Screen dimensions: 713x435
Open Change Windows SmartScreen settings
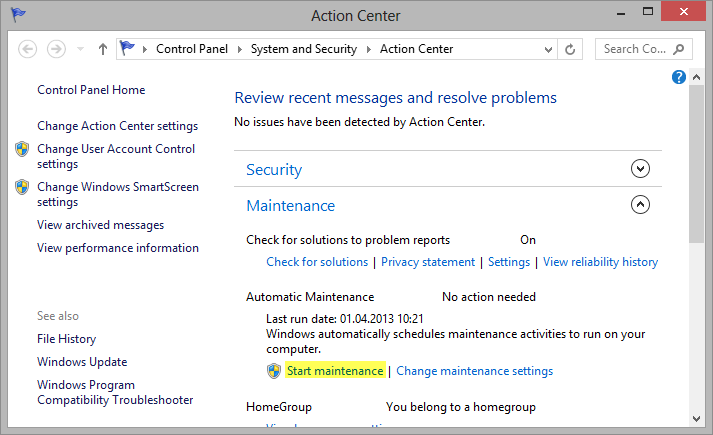[x=118, y=194]
